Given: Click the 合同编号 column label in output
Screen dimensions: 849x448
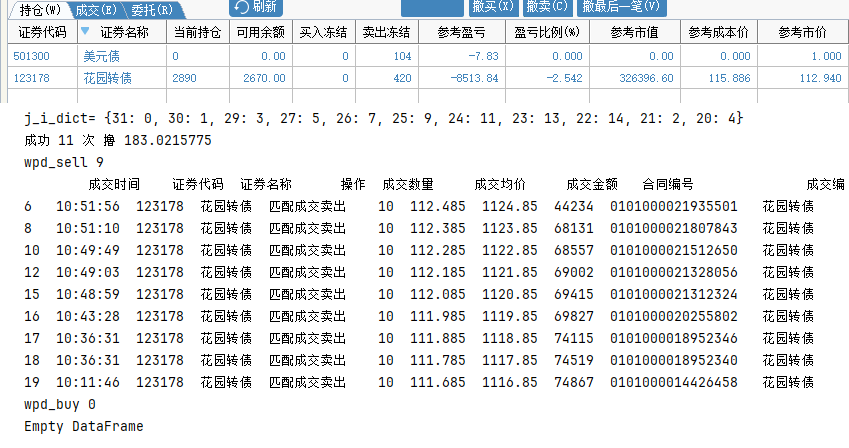Looking at the screenshot, I should pyautogui.click(x=668, y=184).
